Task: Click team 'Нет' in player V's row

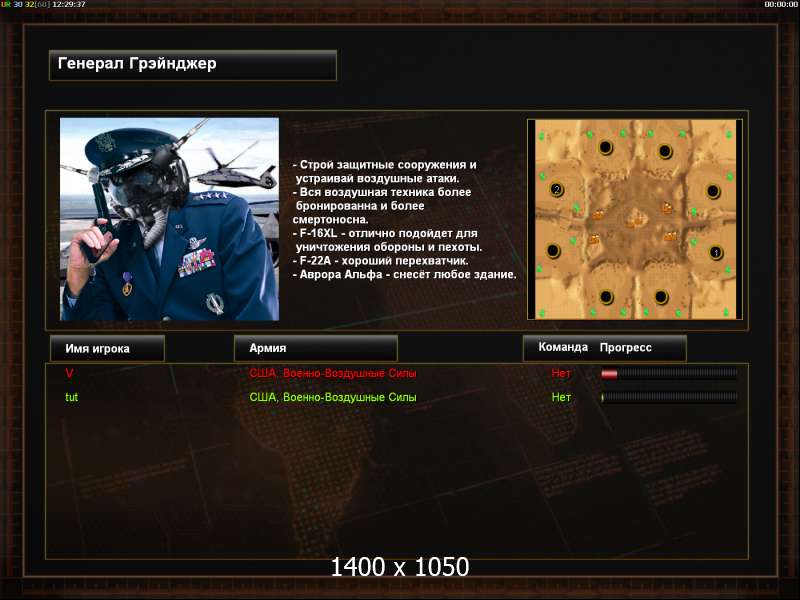Action: coord(561,373)
